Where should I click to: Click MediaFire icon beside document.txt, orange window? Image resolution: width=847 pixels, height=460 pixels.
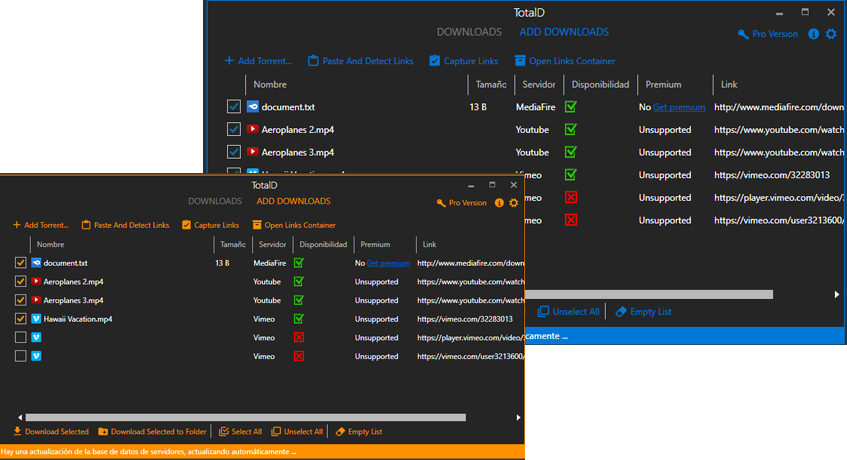36,263
